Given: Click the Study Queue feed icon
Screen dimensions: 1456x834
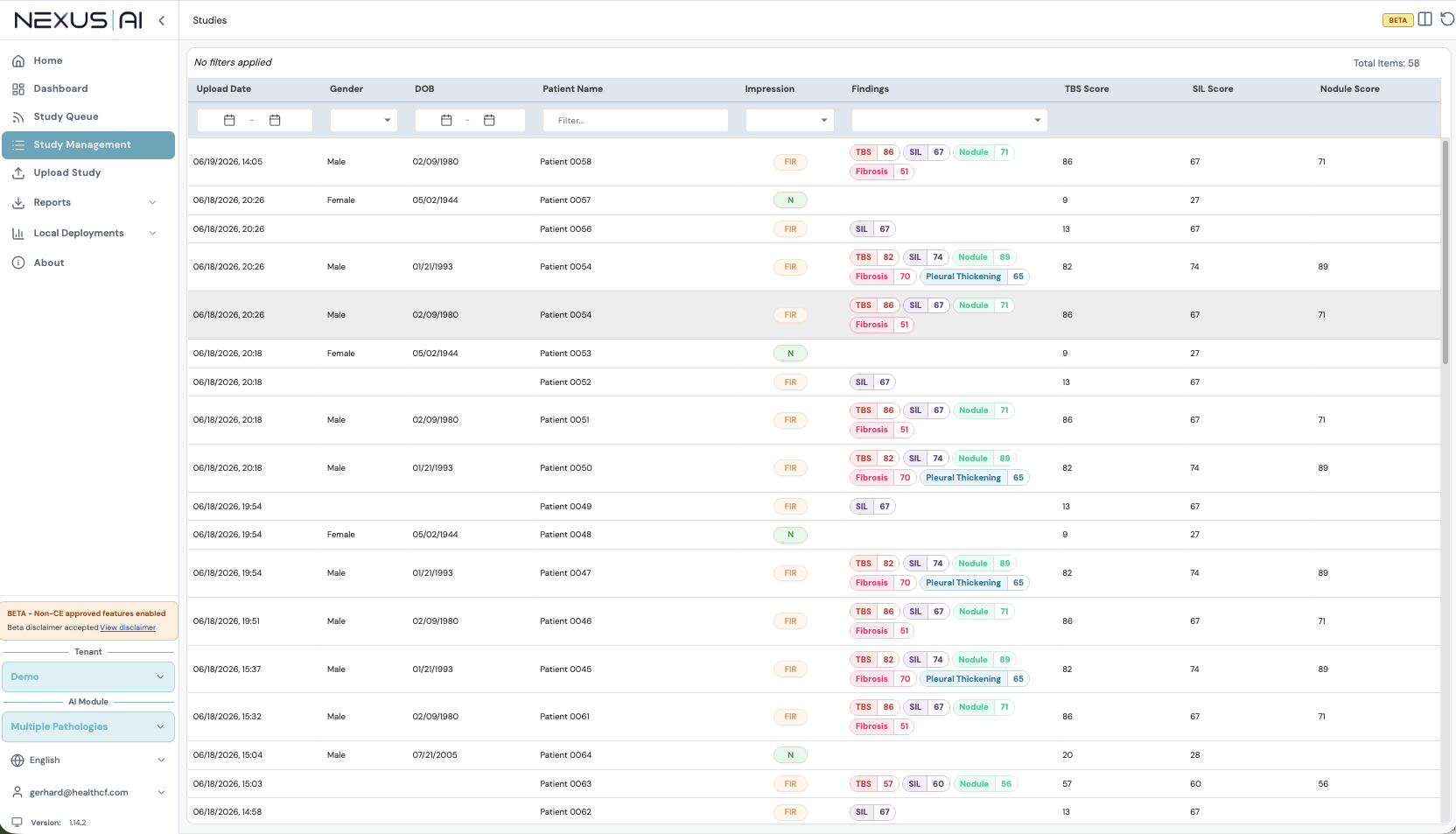Looking at the screenshot, I should [x=18, y=117].
